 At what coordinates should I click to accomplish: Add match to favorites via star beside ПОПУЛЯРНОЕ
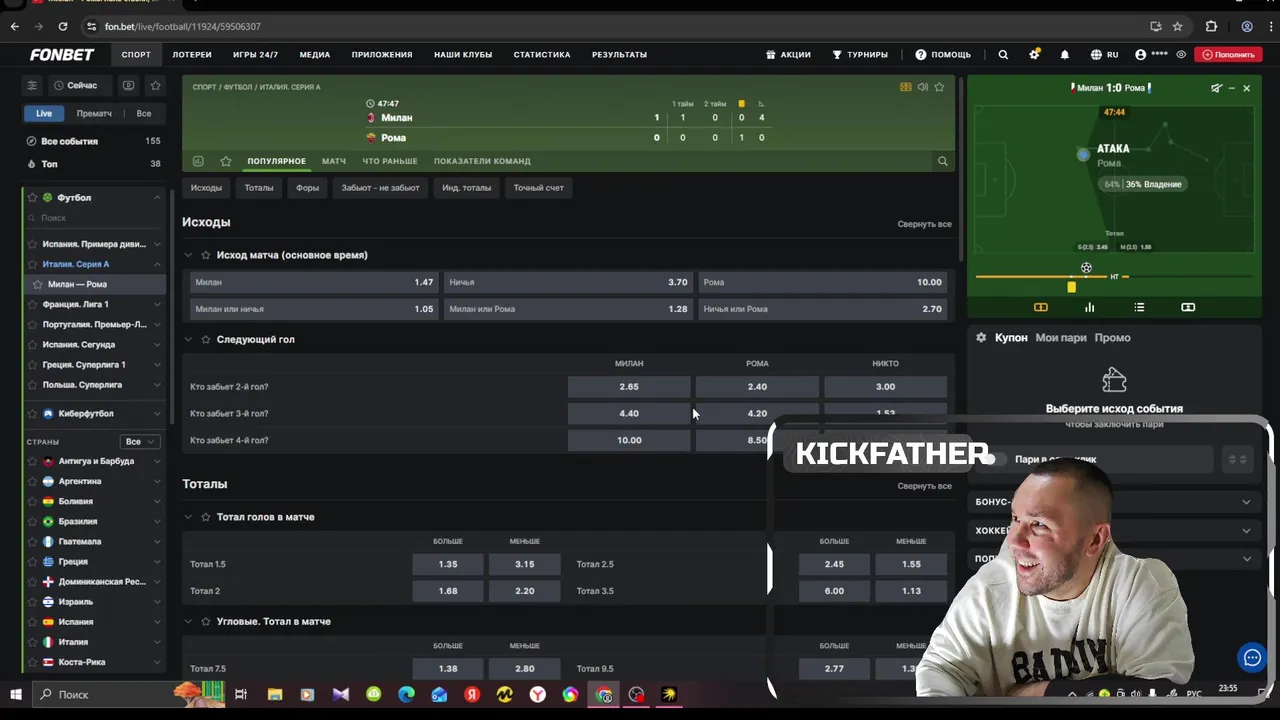click(x=226, y=161)
